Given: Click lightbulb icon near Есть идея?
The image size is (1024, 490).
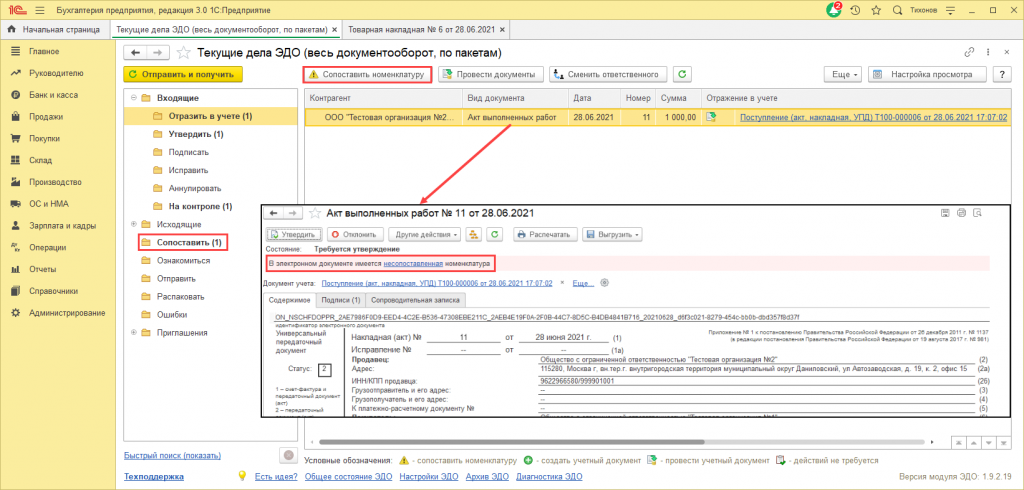Looking at the screenshot, I should pyautogui.click(x=241, y=476).
